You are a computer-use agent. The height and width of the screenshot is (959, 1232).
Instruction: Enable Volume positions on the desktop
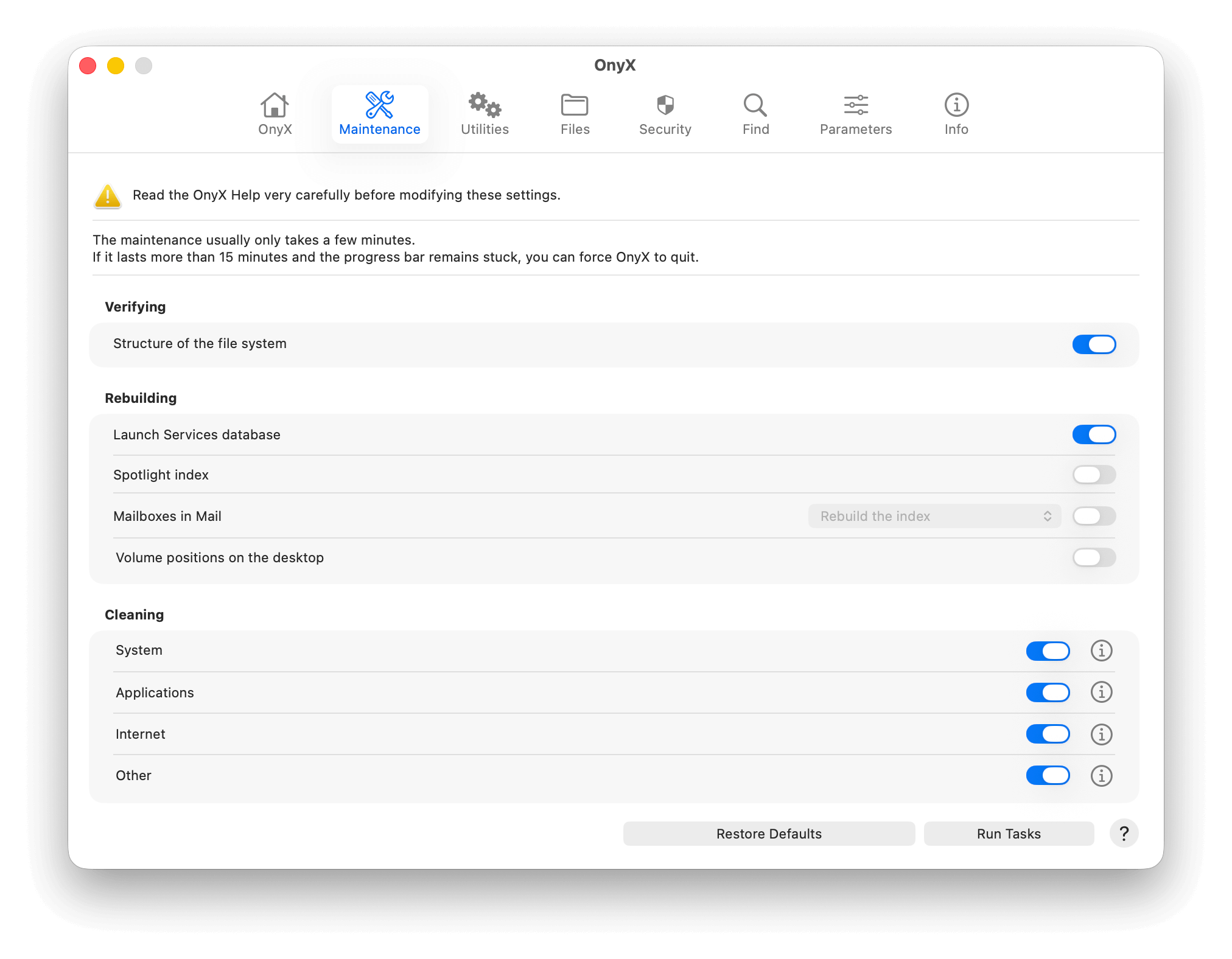1094,557
